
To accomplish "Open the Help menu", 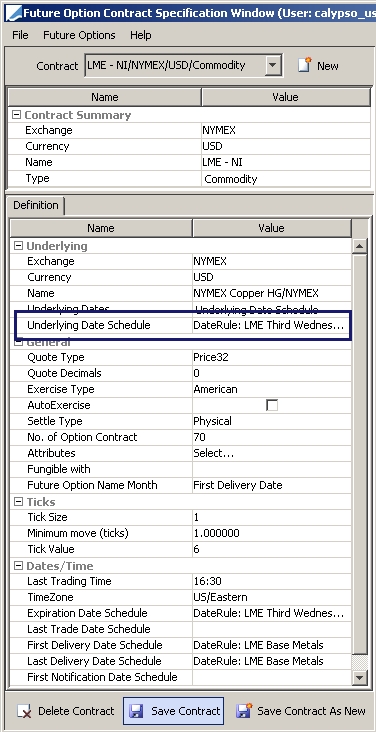I will pos(141,35).
